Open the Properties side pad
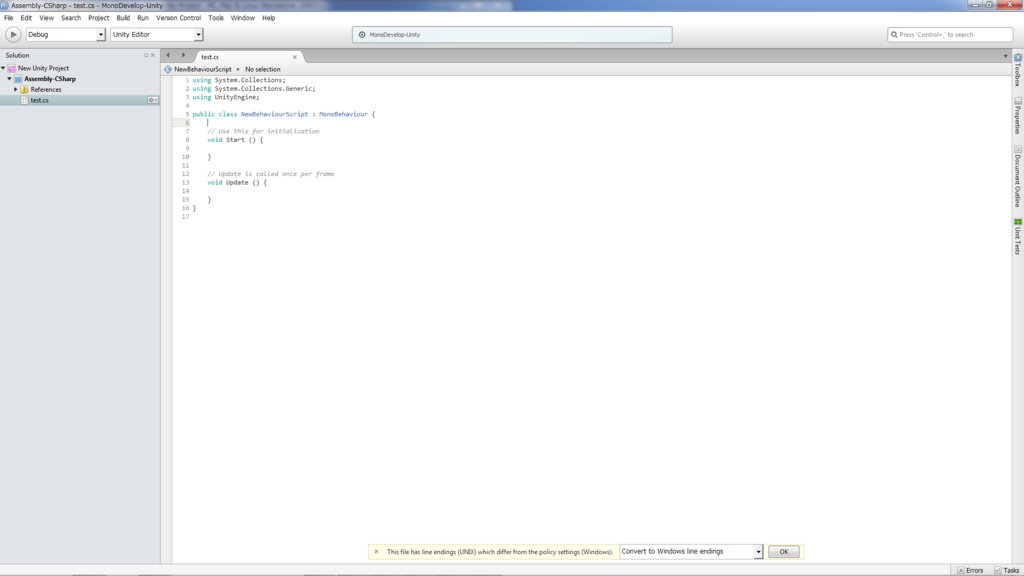Image resolution: width=1024 pixels, height=576 pixels. coord(1017,116)
